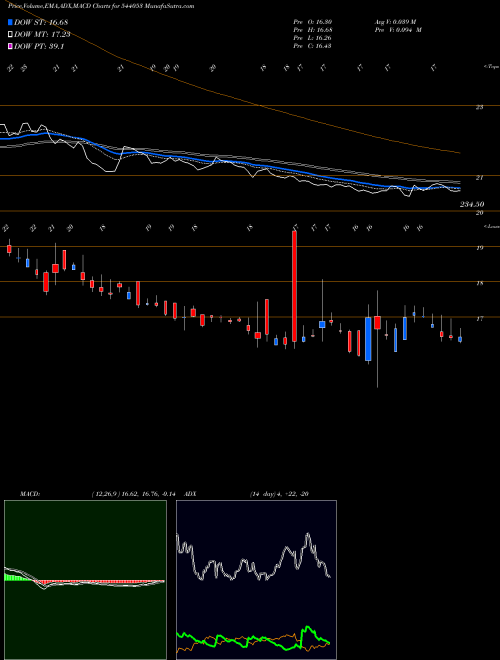Click the ADX panel heading label
The image size is (500, 660).
pyautogui.click(x=190, y=494)
